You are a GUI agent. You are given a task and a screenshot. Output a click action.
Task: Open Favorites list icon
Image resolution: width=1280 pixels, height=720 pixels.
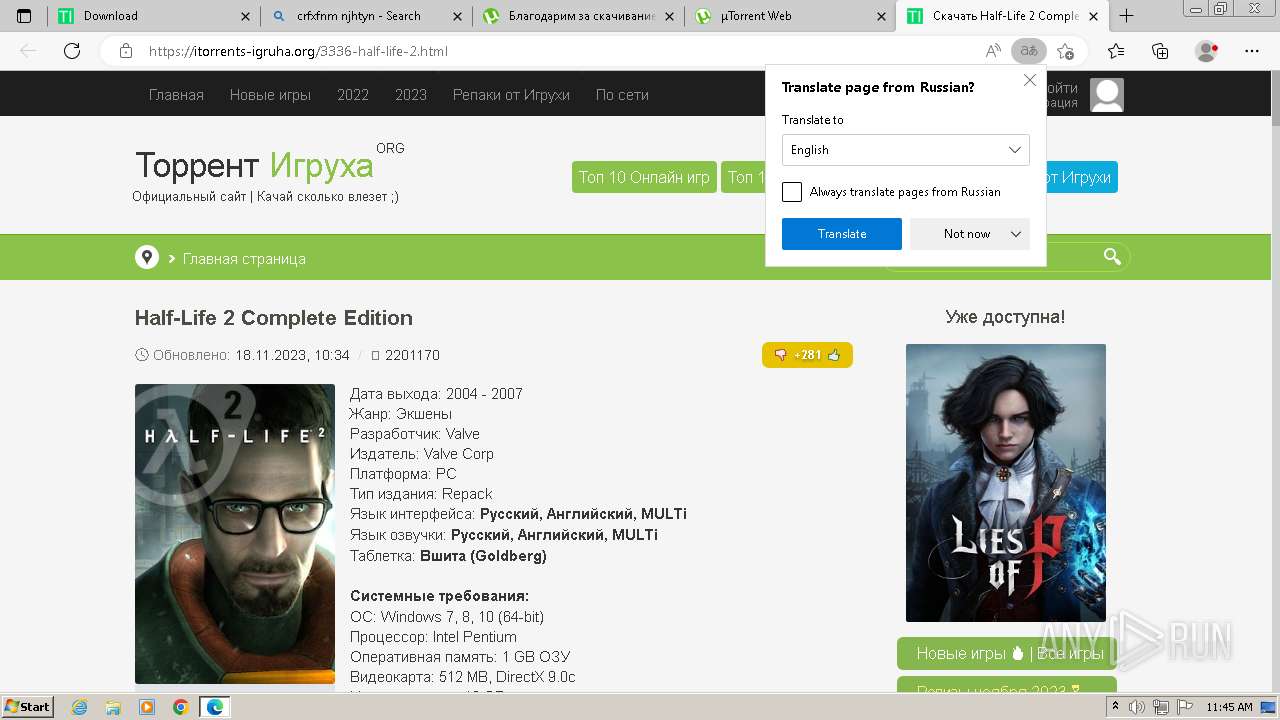[x=1116, y=51]
